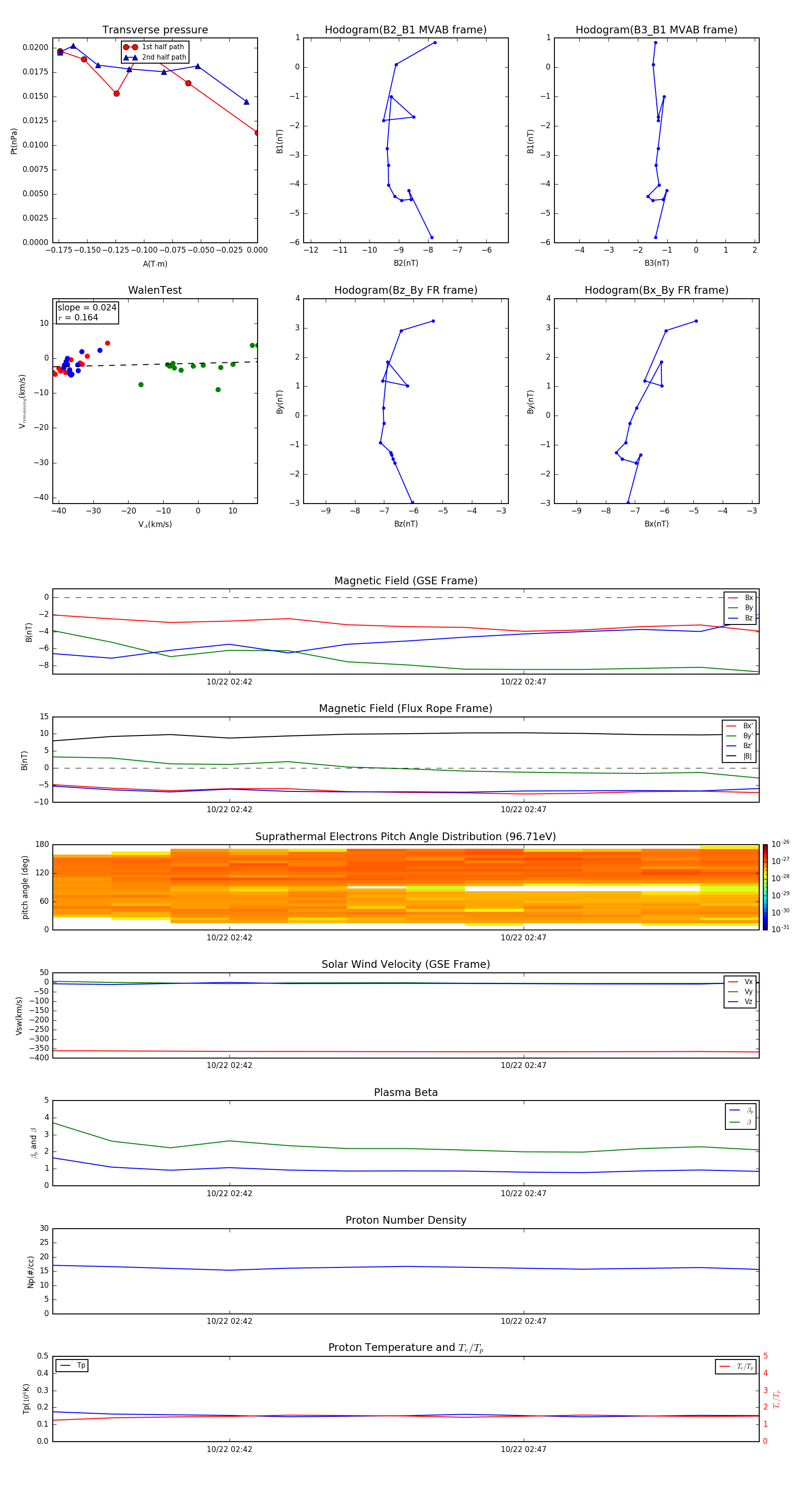The width and height of the screenshot is (812, 1489).
Task: Click the 'pitch angle (deg)' axis label
Action: tap(25, 887)
